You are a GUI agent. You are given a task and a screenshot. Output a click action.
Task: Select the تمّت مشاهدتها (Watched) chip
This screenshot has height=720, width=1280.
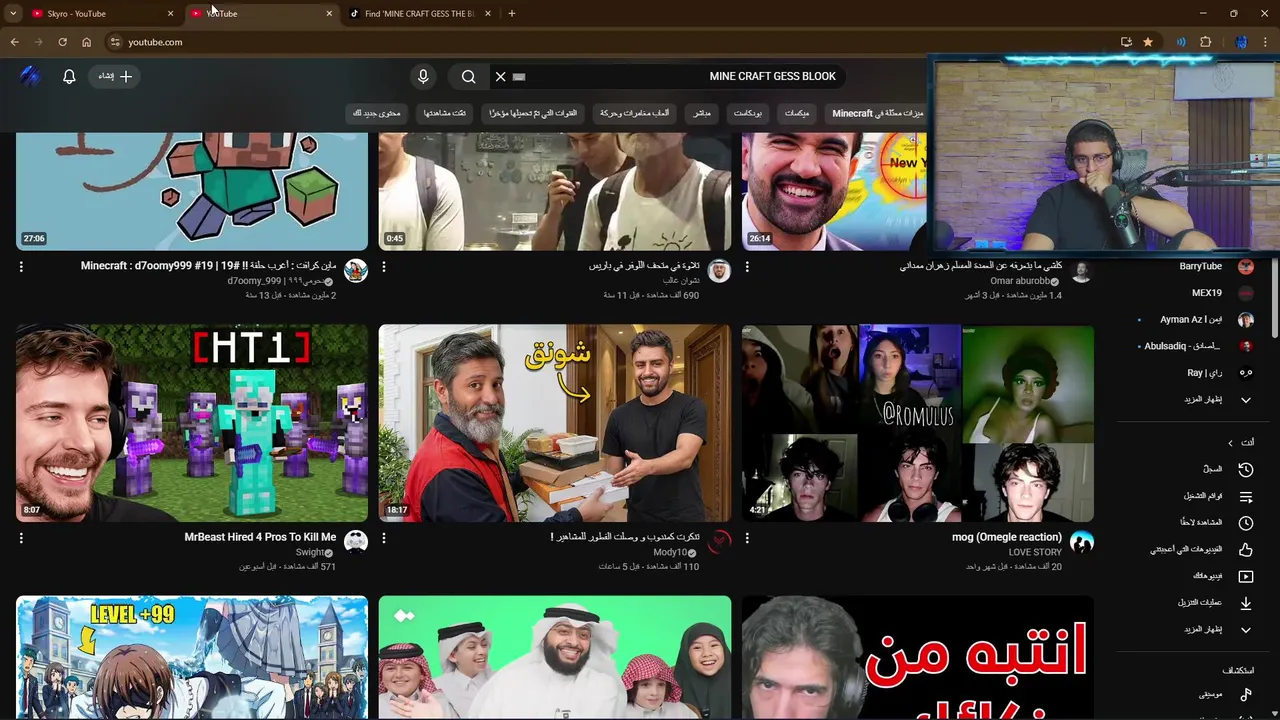(x=444, y=113)
